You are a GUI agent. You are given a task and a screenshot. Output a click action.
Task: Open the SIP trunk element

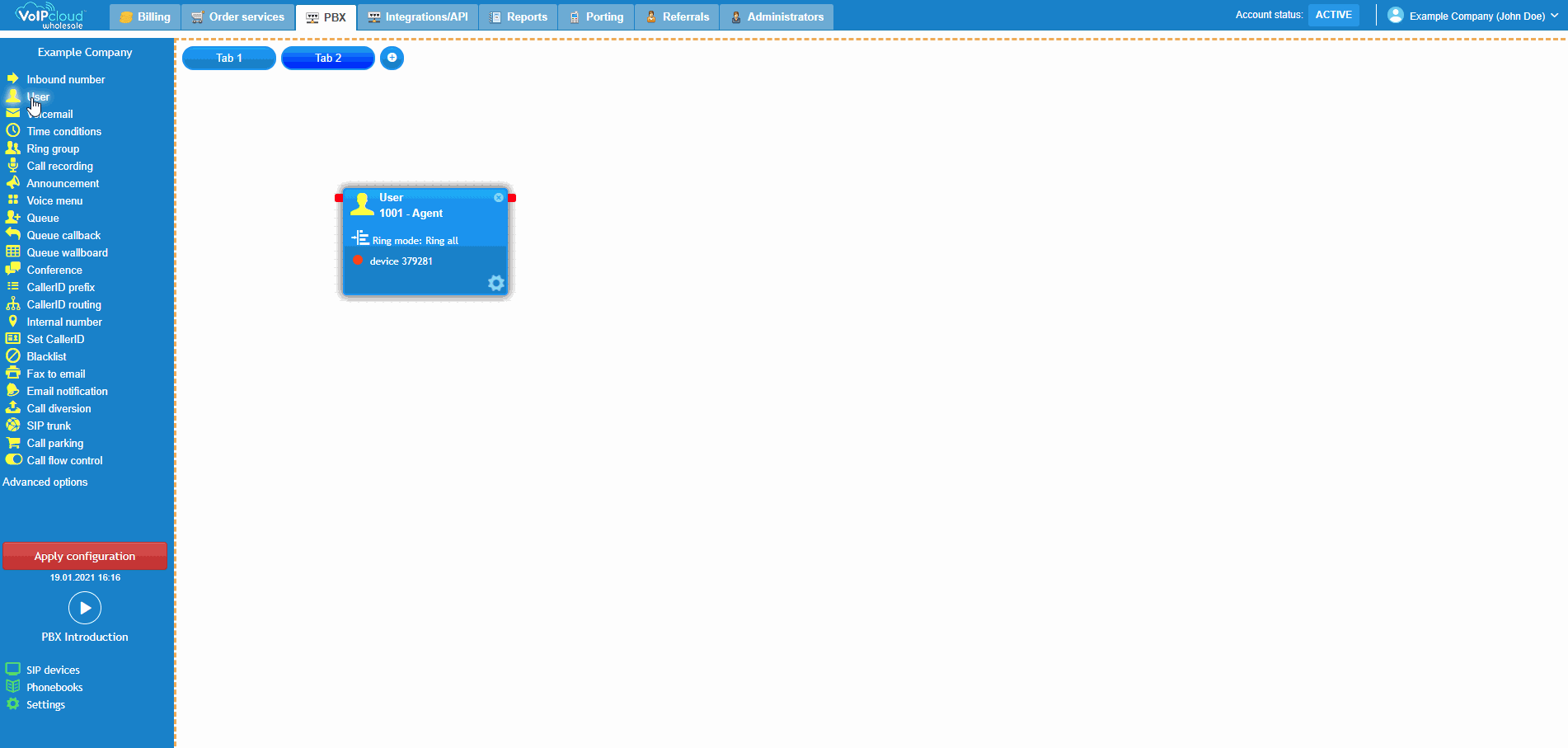pos(48,426)
